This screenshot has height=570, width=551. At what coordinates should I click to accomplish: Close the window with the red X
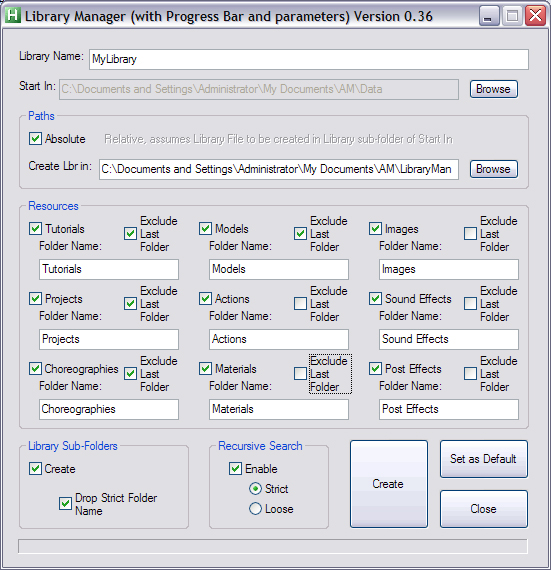[535, 16]
